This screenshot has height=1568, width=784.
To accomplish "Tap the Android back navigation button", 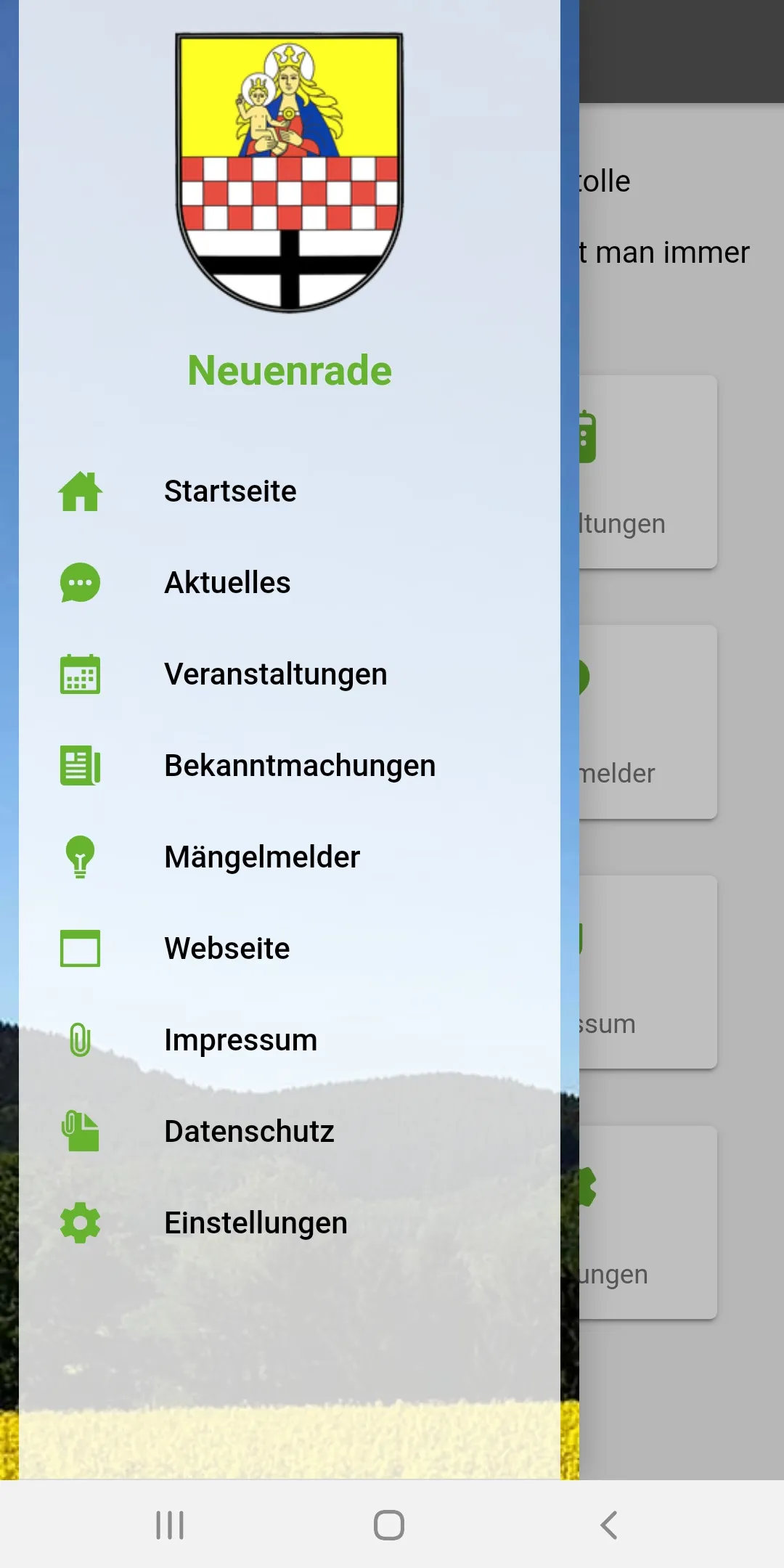I will [609, 1524].
